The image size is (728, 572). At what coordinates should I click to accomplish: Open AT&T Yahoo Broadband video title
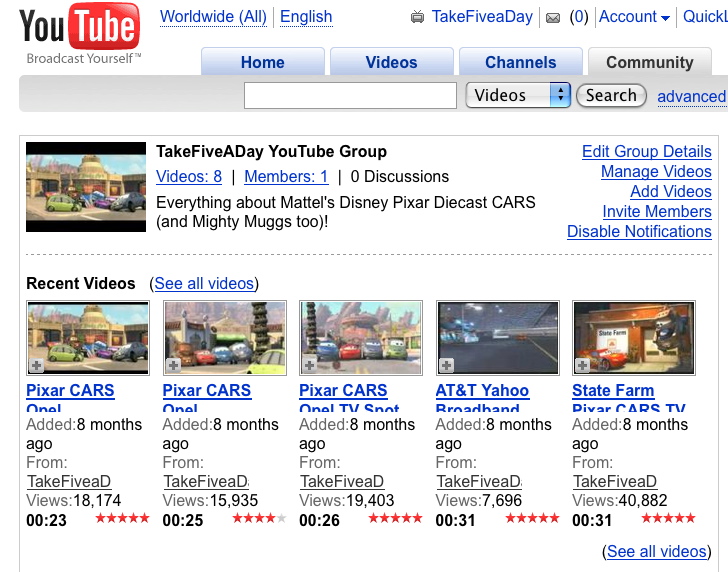coord(482,397)
